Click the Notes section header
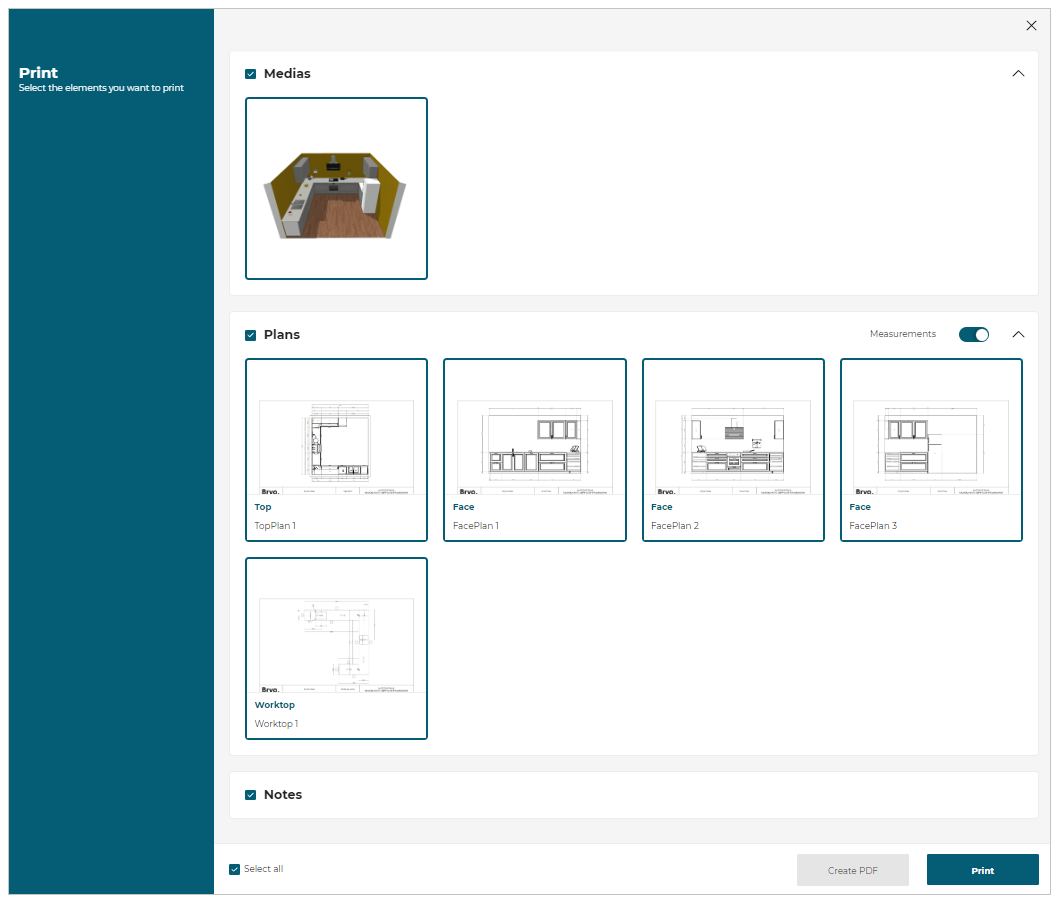 [x=283, y=795]
